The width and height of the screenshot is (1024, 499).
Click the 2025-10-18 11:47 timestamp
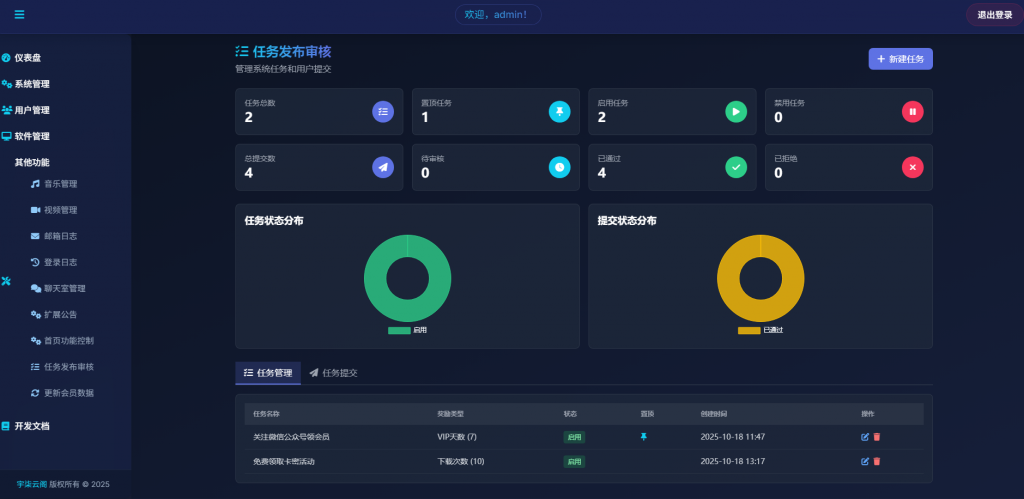pos(733,437)
